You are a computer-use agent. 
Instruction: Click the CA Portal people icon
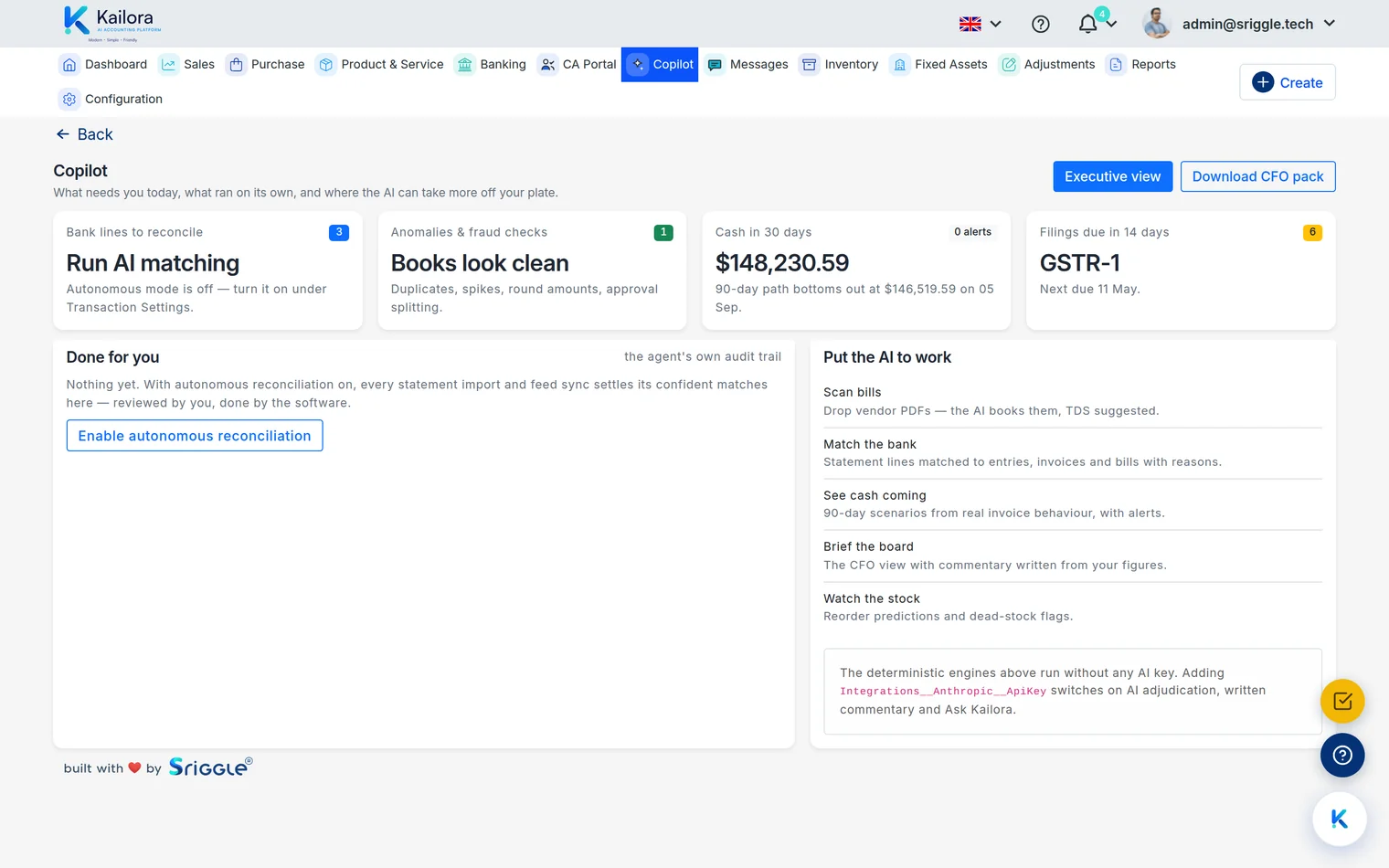tap(547, 64)
